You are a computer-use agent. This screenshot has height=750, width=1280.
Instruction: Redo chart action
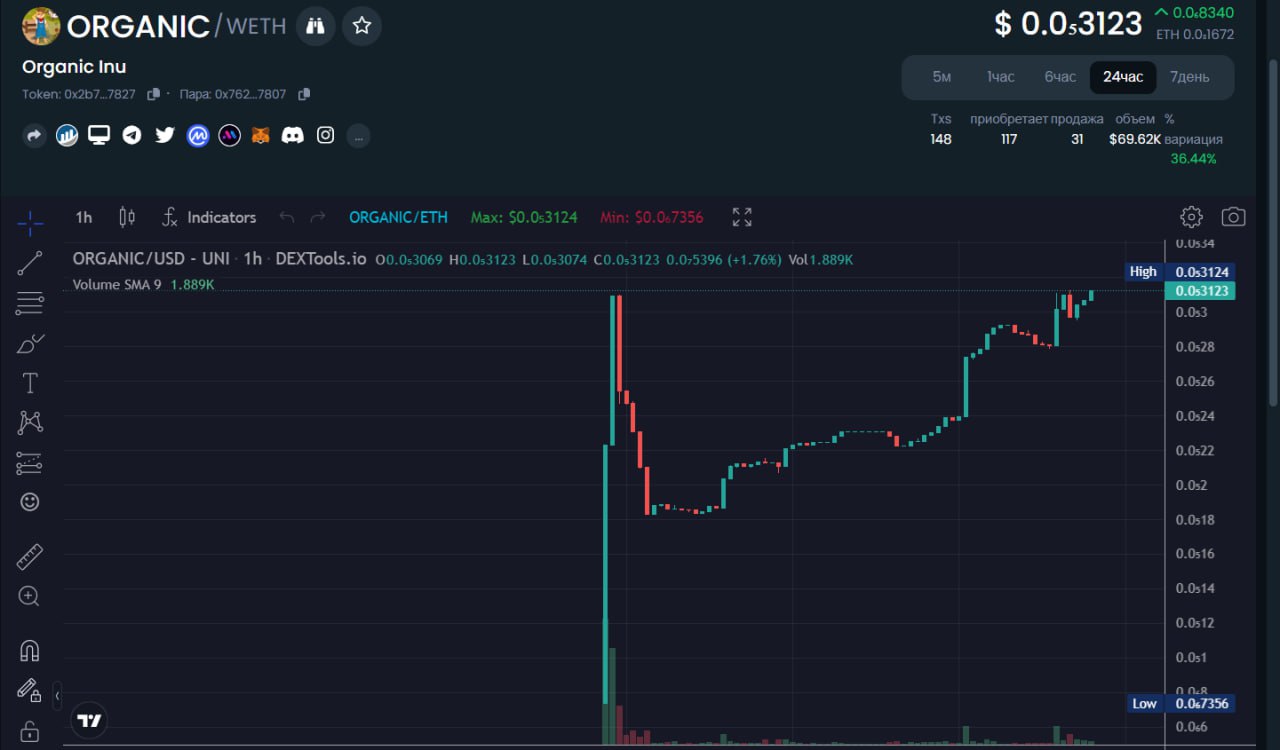[x=318, y=217]
